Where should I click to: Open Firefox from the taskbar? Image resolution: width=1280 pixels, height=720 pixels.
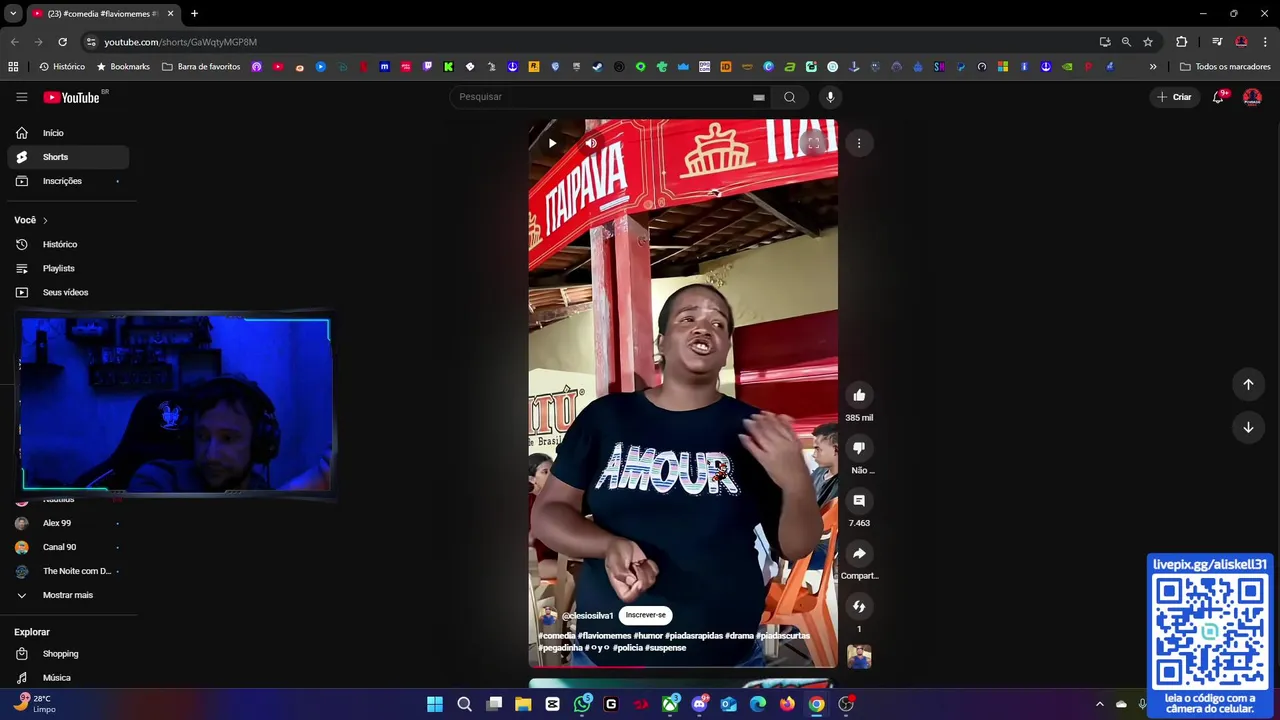(787, 704)
